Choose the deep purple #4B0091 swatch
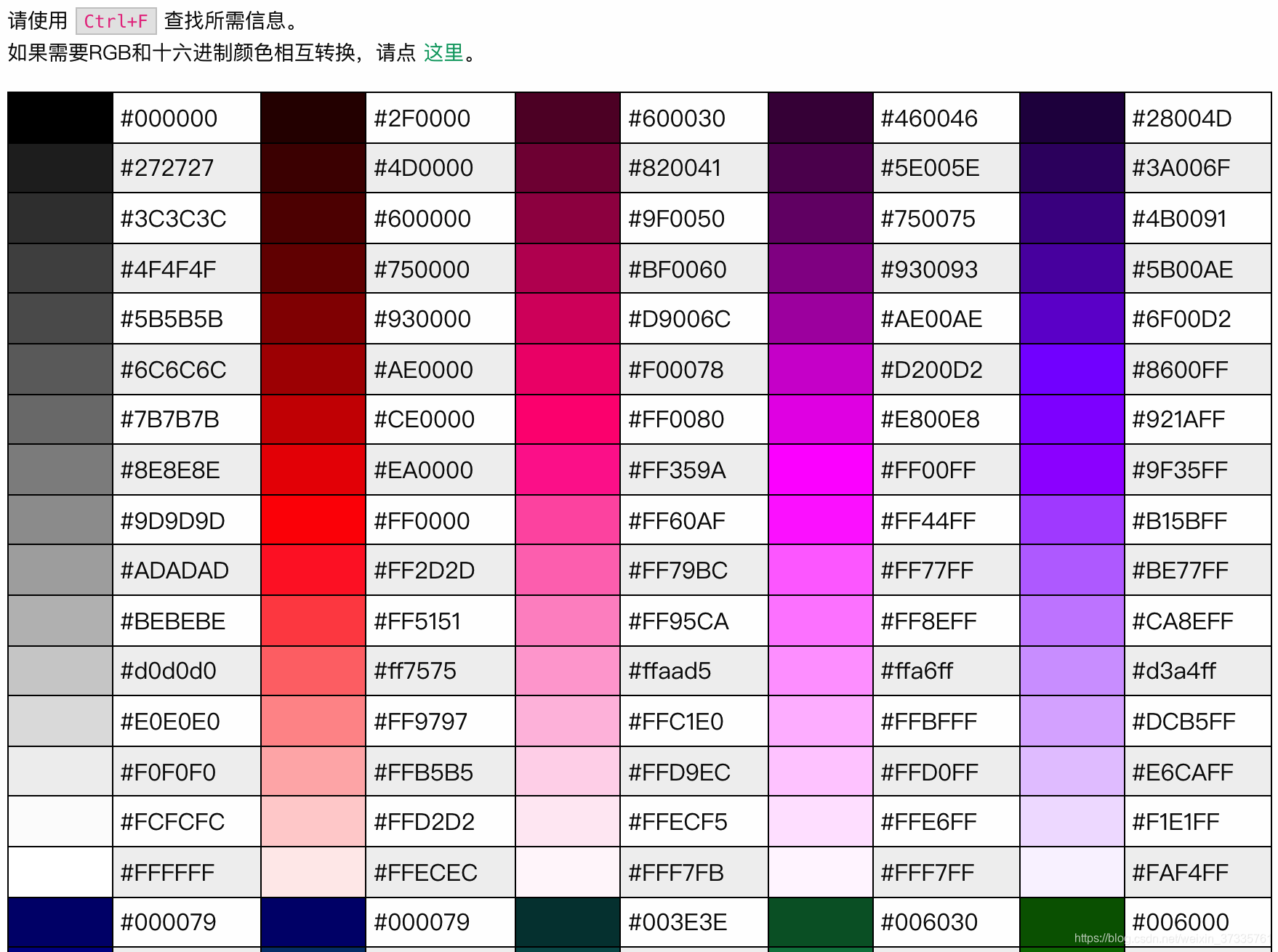Viewport: 1278px width, 952px height. click(1072, 218)
